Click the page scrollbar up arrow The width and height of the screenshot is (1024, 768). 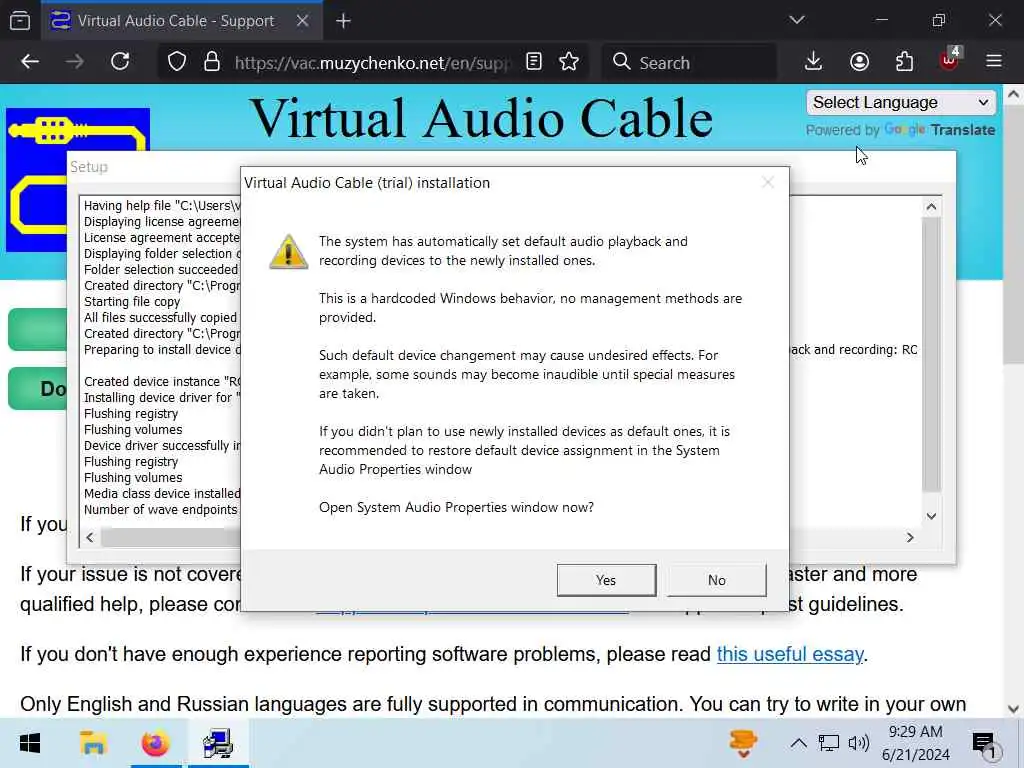(1013, 95)
